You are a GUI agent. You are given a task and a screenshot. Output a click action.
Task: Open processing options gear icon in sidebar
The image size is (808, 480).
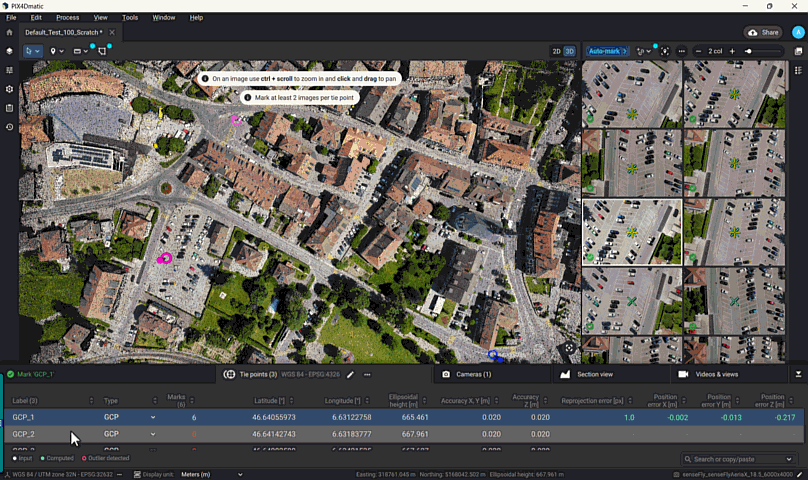[10, 89]
